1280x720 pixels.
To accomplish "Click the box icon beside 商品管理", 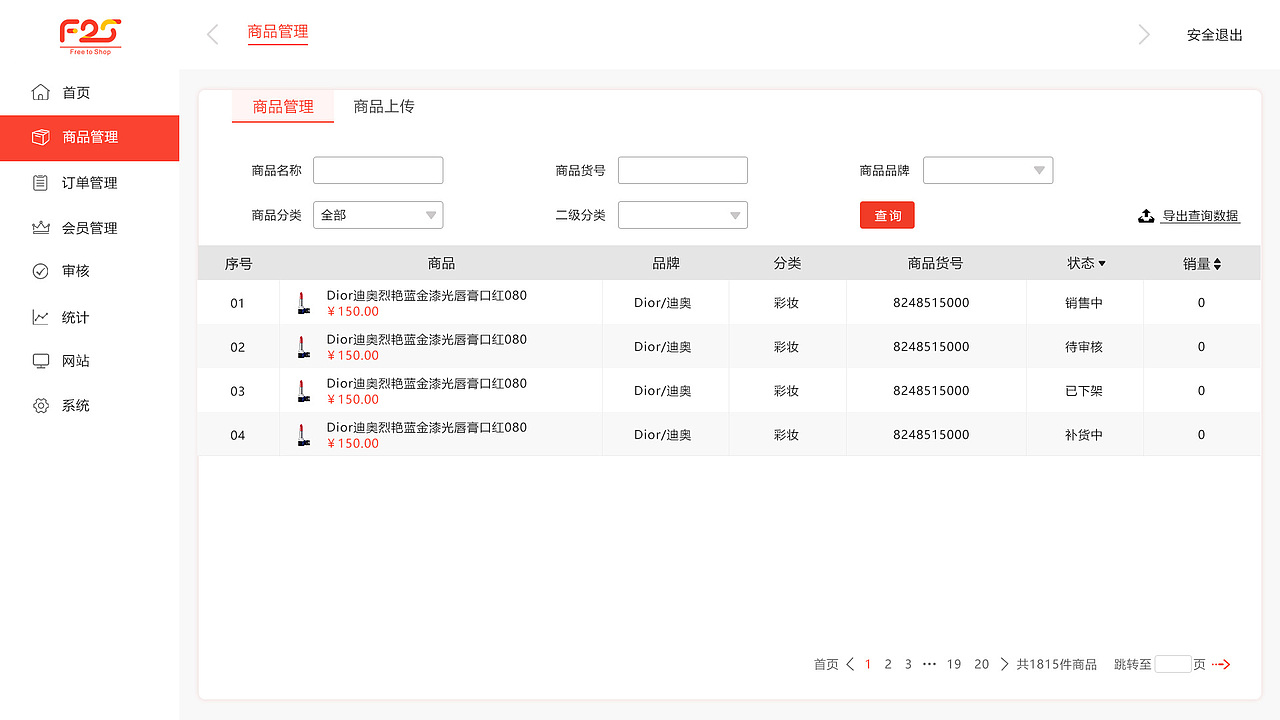I will coord(41,137).
